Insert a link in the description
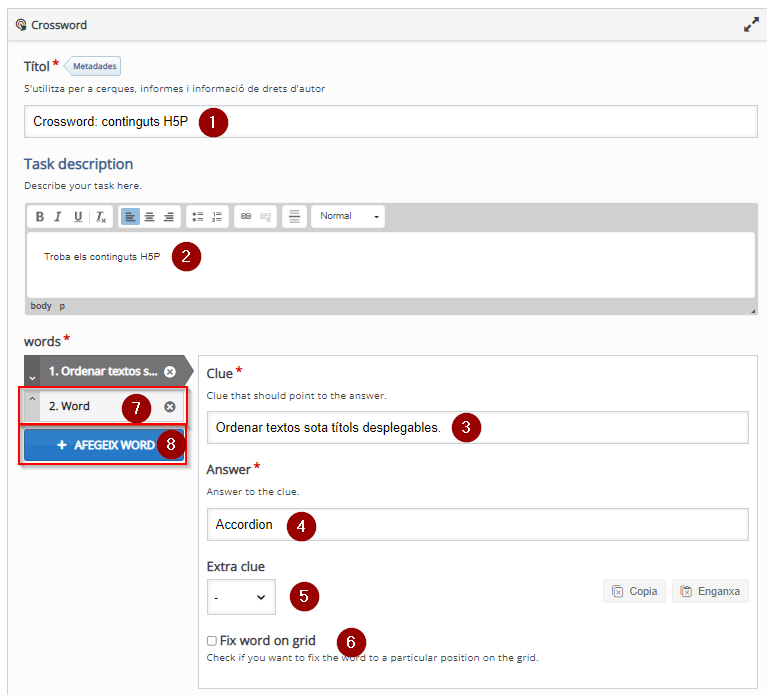This screenshot has height=695, width=767. point(246,216)
